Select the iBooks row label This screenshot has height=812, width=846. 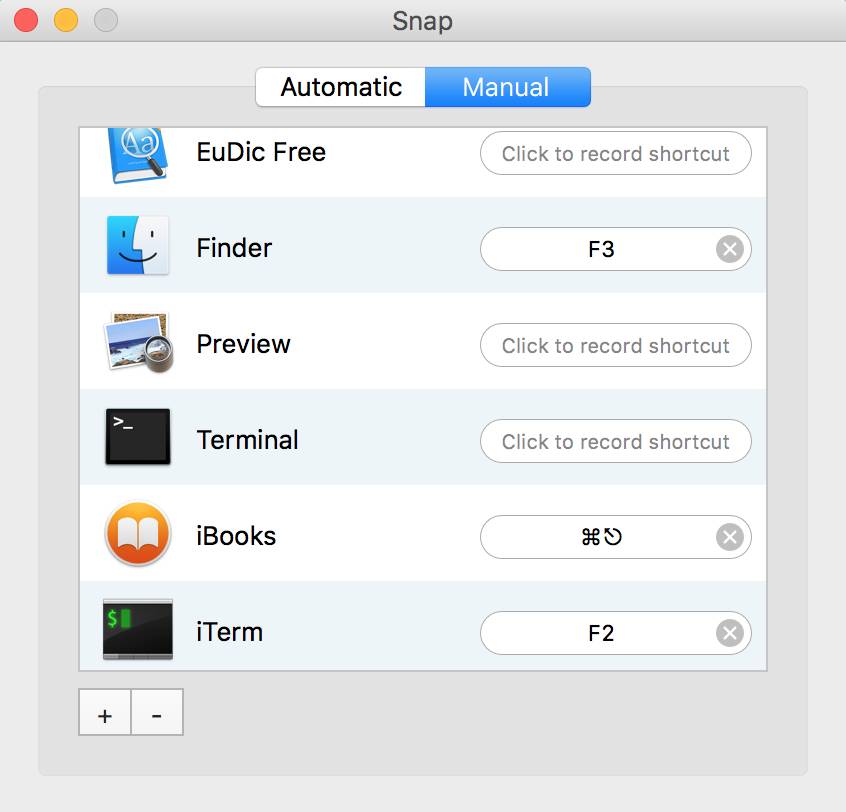tap(236, 536)
